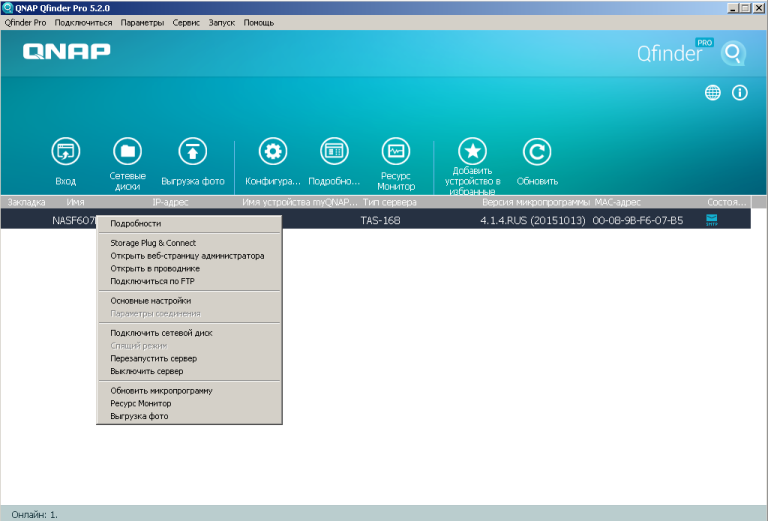Launch Ресурс Монитор from toolbar
Screen dimensions: 768x521
click(x=396, y=151)
